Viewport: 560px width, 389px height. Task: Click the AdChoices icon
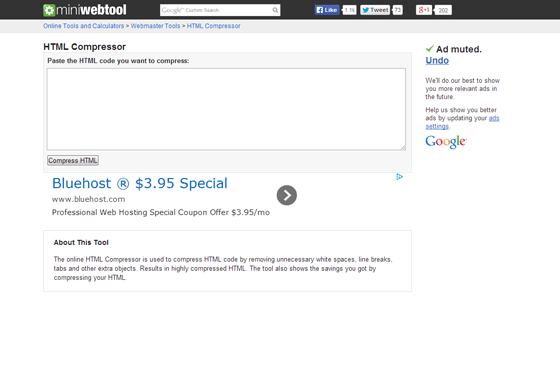(399, 176)
